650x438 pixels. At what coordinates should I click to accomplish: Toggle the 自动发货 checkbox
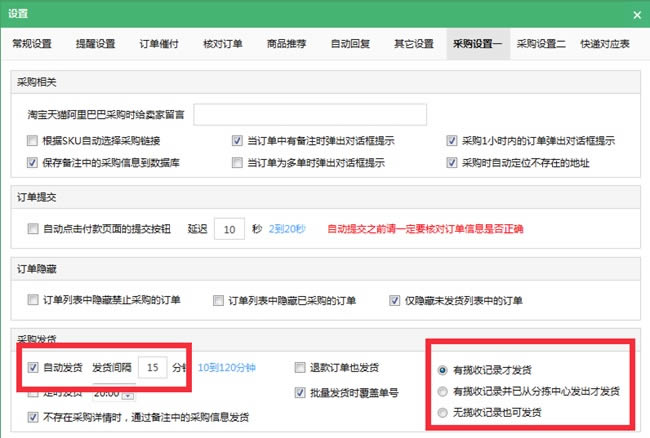coord(33,367)
